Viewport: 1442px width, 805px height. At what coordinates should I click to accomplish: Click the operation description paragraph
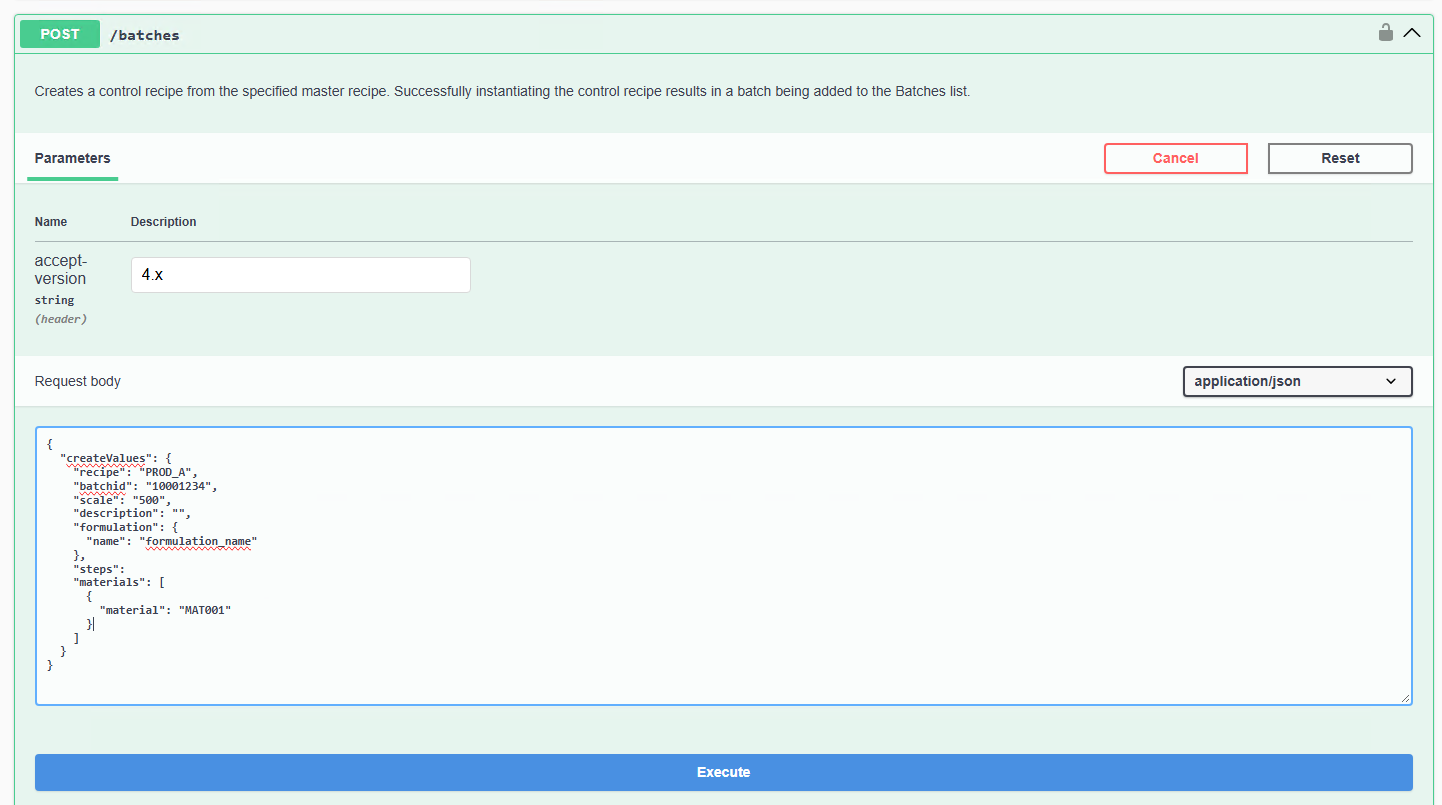(502, 91)
